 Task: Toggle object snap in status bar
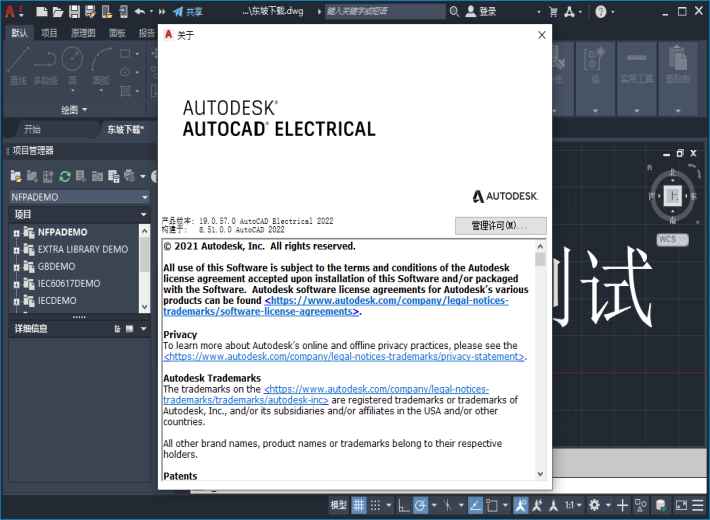(x=492, y=505)
